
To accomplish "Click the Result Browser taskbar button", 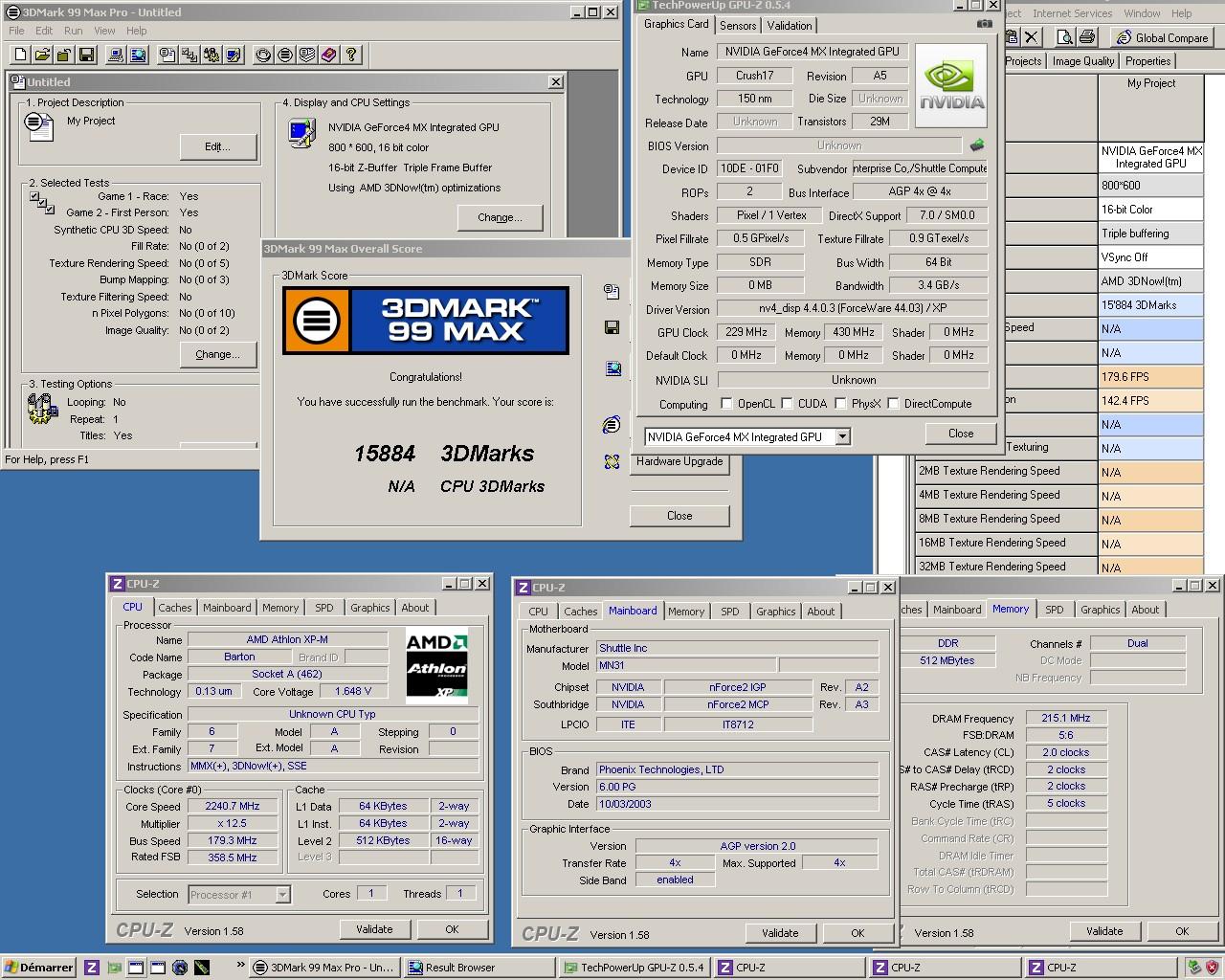I will (479, 968).
